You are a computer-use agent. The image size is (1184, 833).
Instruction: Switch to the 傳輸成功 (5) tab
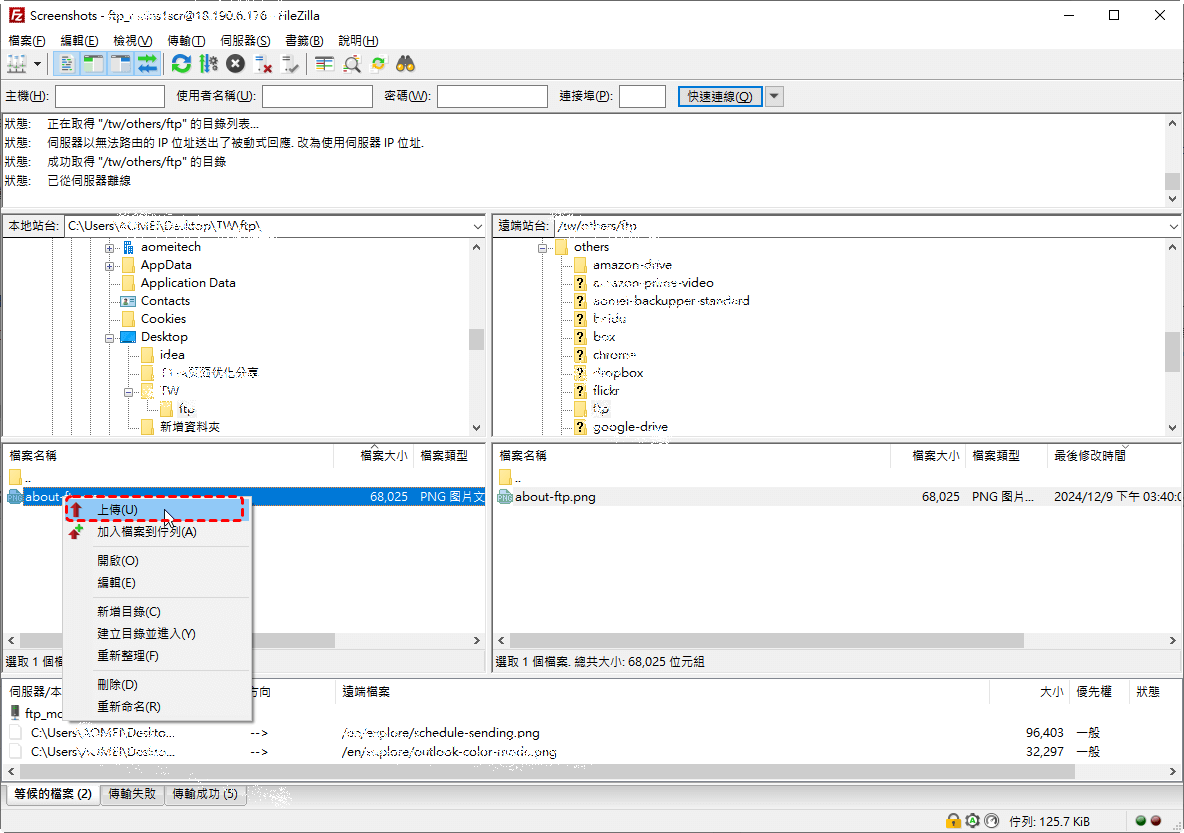[x=205, y=794]
